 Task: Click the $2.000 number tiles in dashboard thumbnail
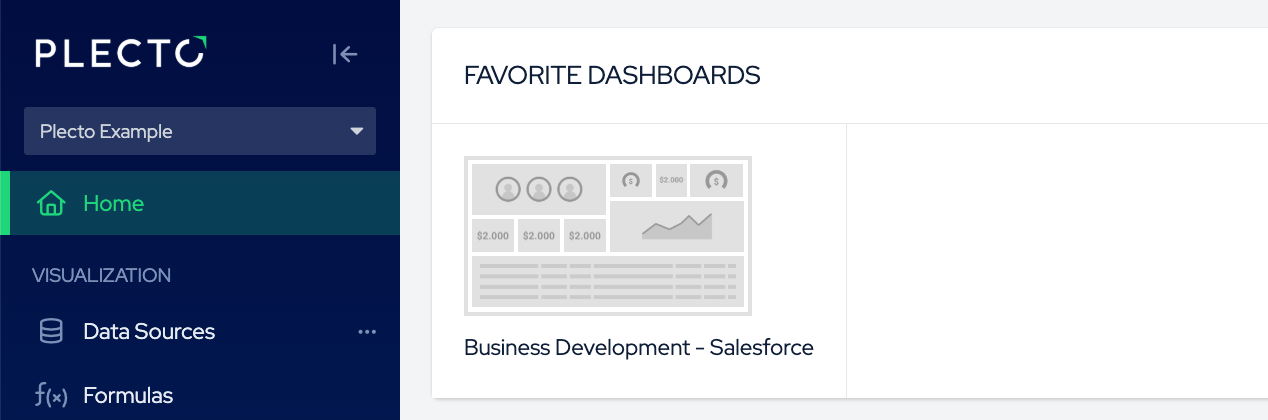click(x=539, y=236)
